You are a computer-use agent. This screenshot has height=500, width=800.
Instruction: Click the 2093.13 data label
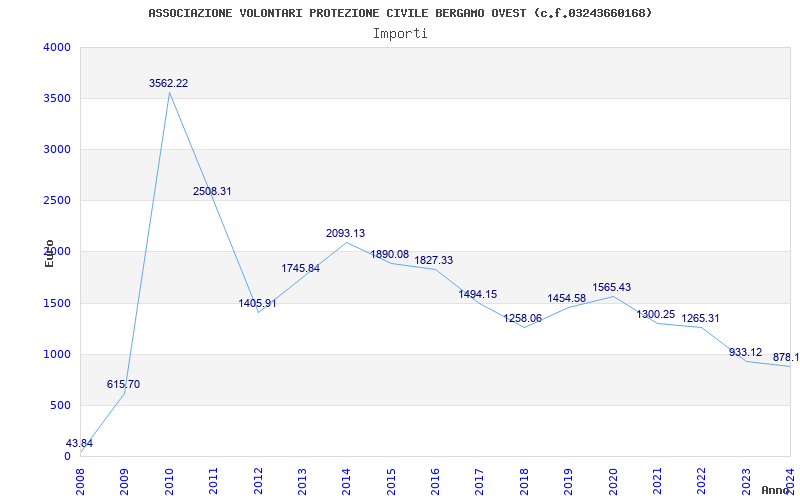(345, 233)
